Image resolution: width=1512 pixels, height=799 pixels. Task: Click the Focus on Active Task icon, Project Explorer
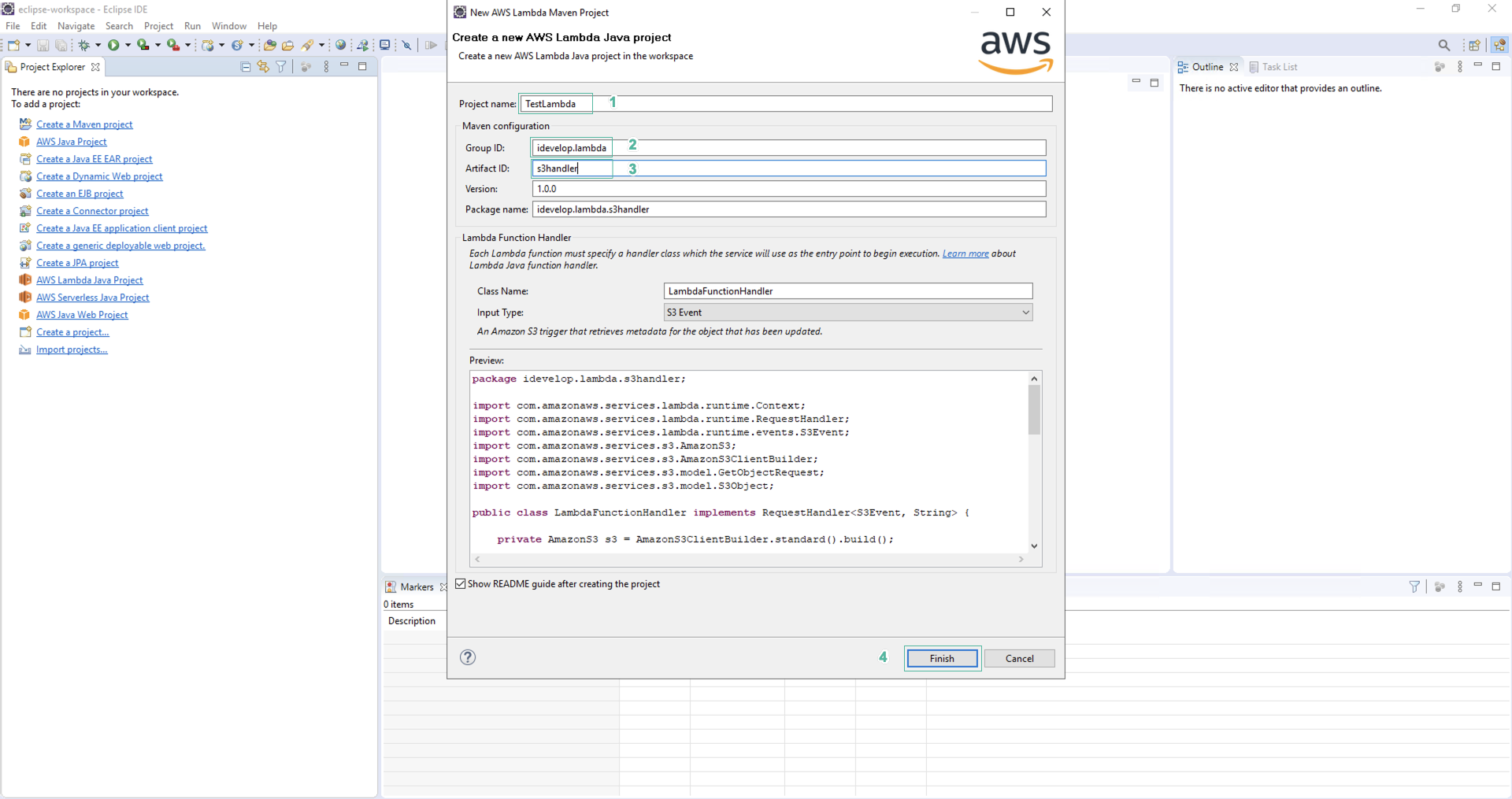[x=306, y=67]
